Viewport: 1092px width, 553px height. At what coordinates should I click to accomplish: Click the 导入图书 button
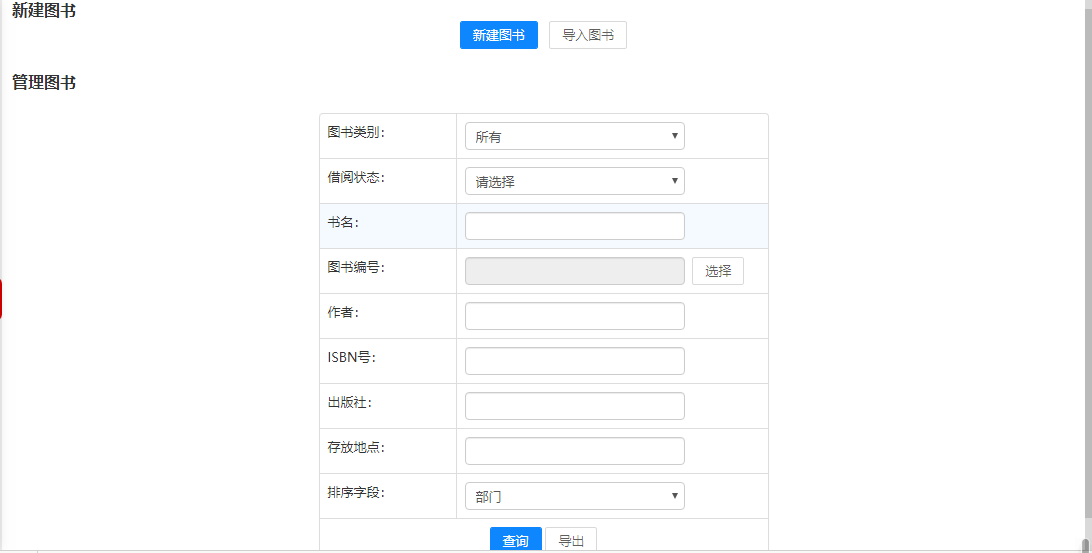coord(587,35)
